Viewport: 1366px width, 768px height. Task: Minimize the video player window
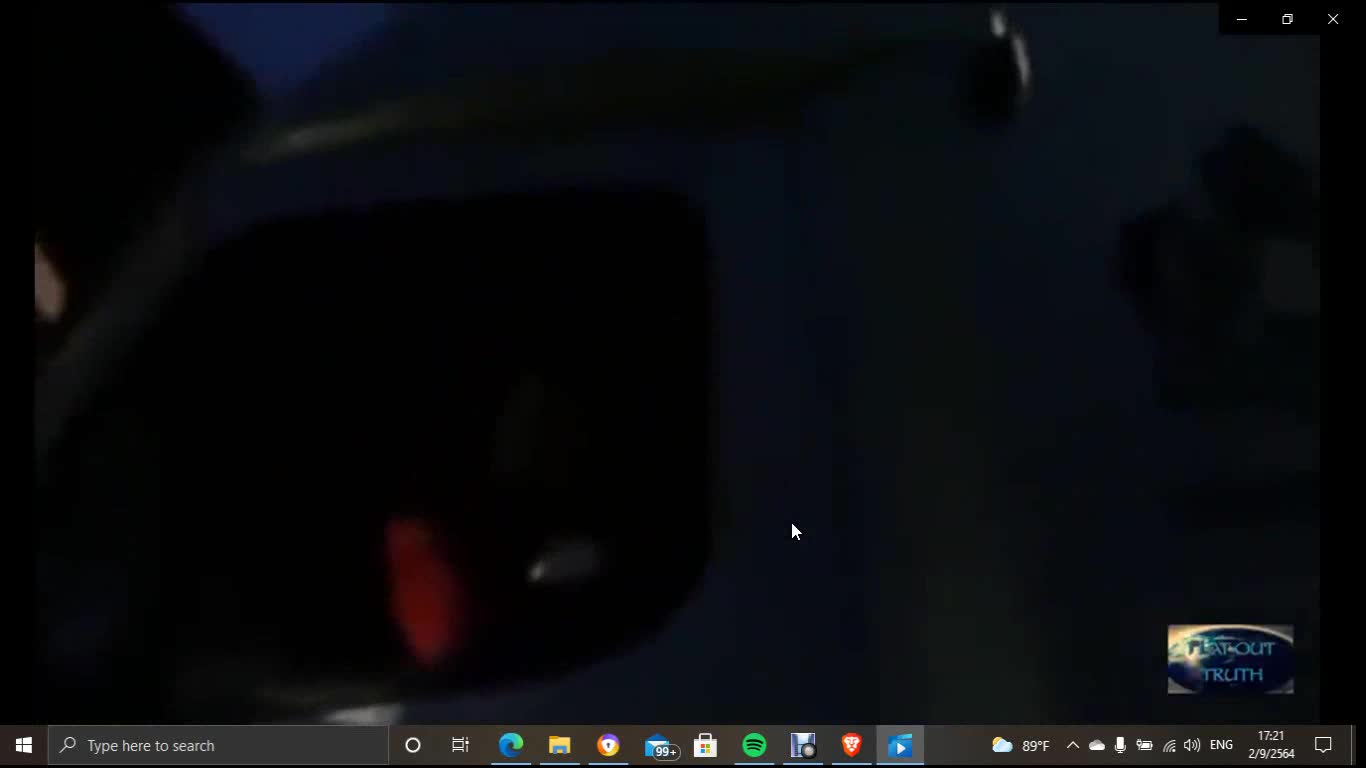pyautogui.click(x=1242, y=19)
